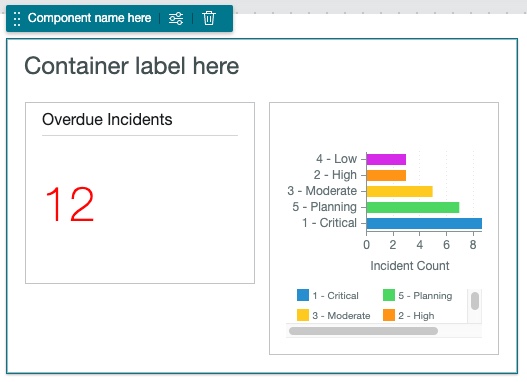527x382 pixels.
Task: Click the purple 4 - Low bar
Action: (386, 159)
